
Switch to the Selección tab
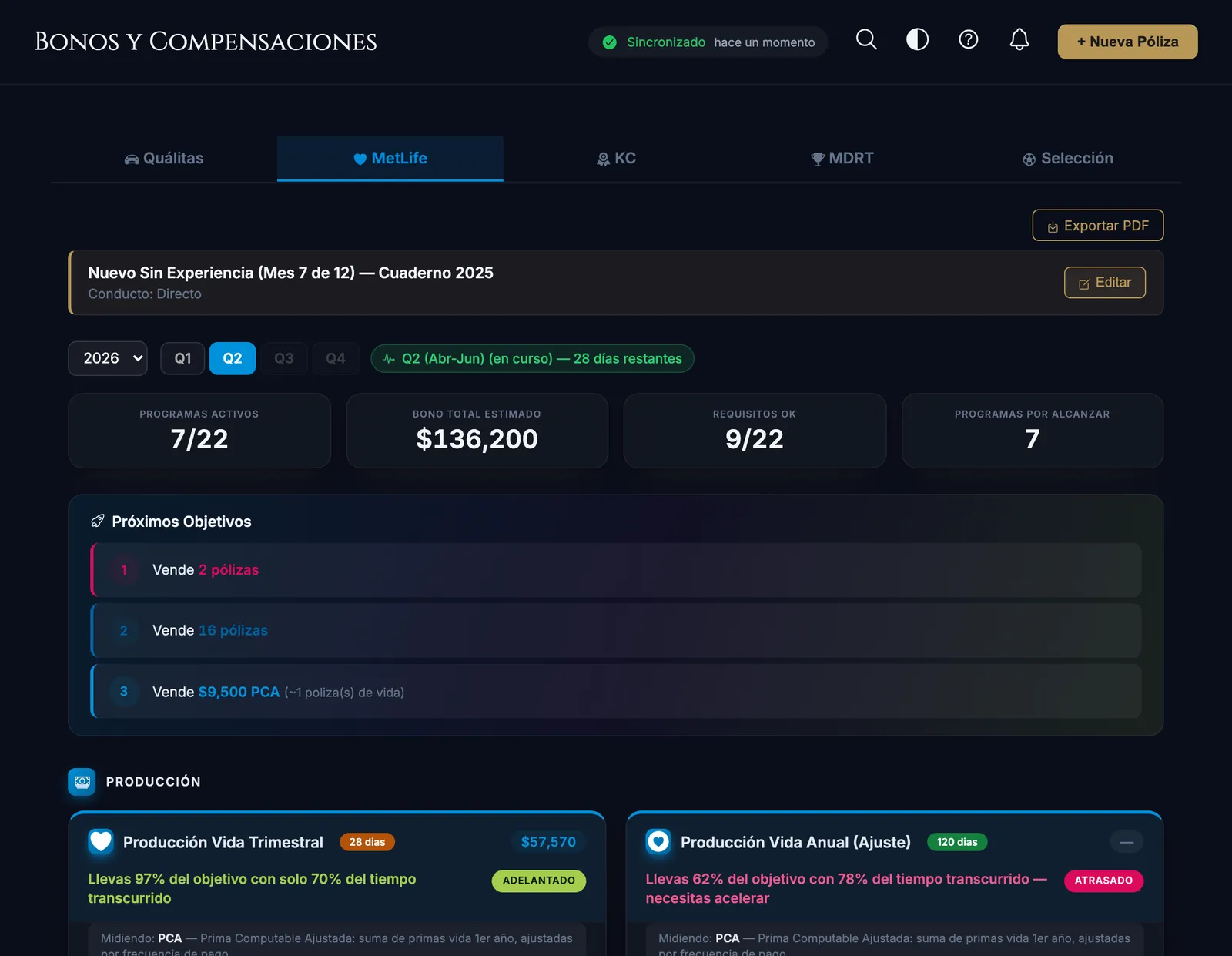coord(1068,159)
